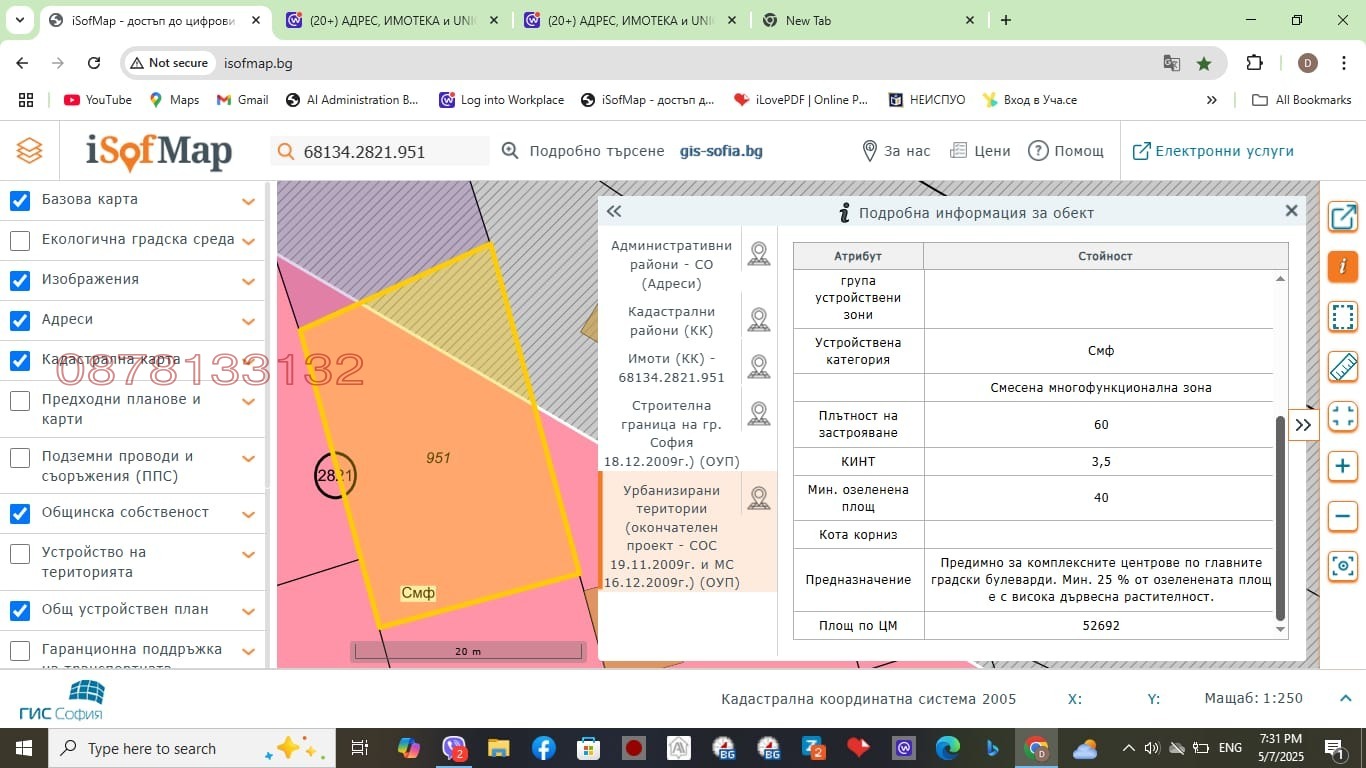Open Цени pricing page
1366x768 pixels.
click(980, 151)
